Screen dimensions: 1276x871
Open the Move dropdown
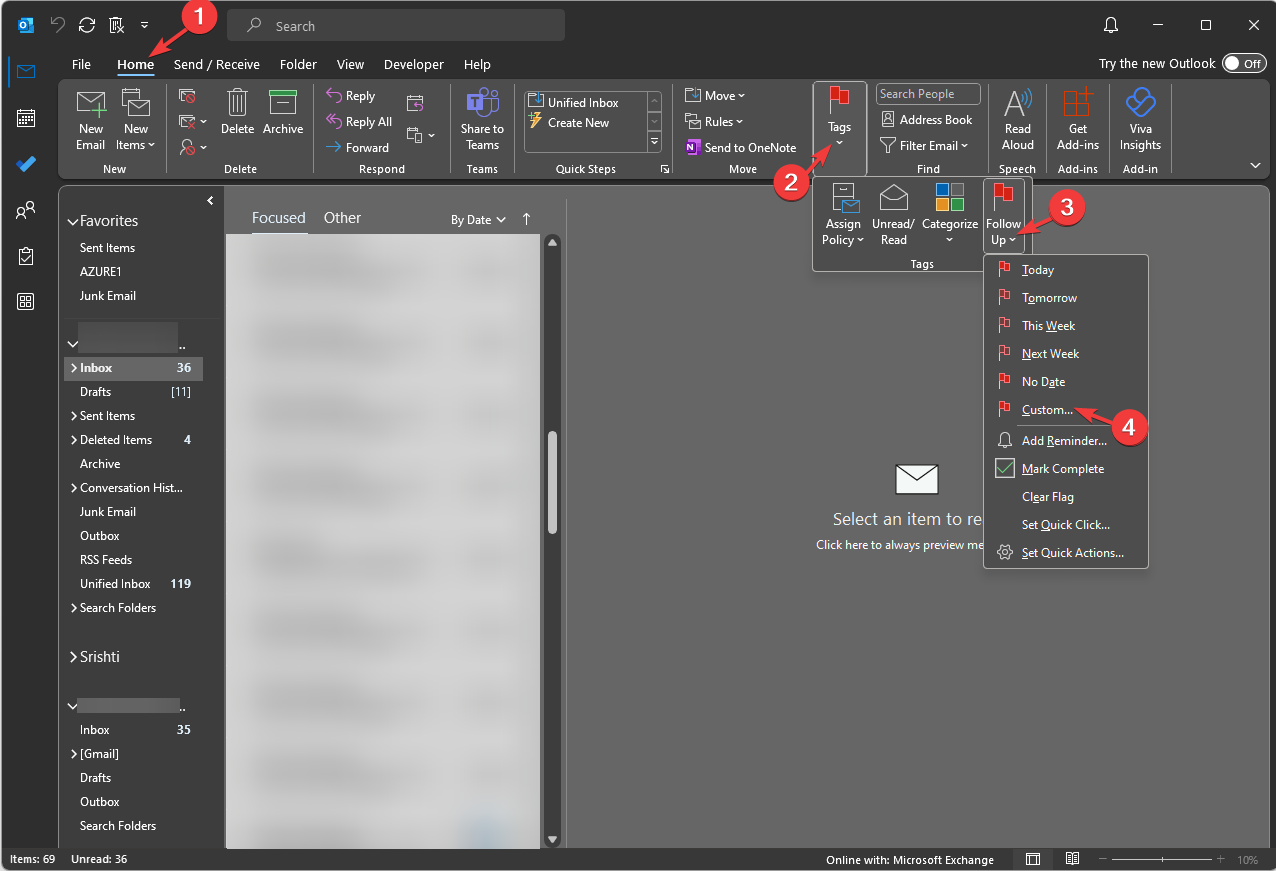(716, 96)
